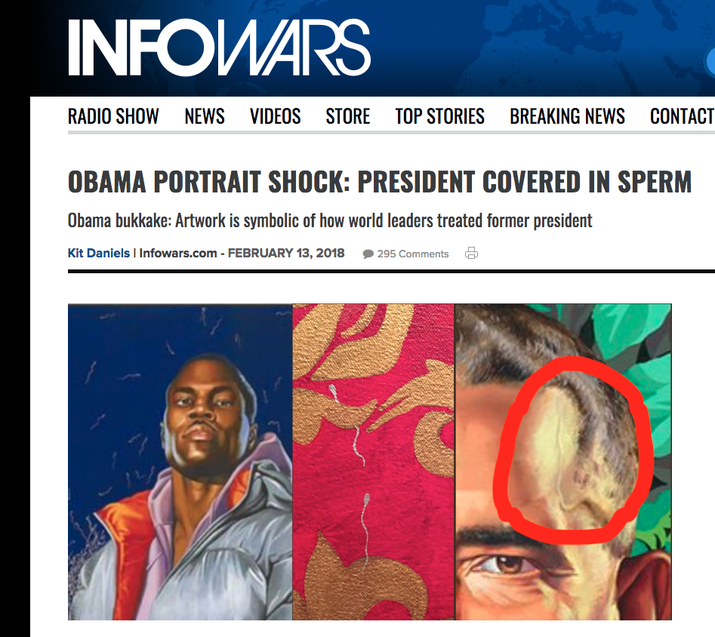This screenshot has height=637, width=715.
Task: Open the Videos page
Action: (275, 116)
